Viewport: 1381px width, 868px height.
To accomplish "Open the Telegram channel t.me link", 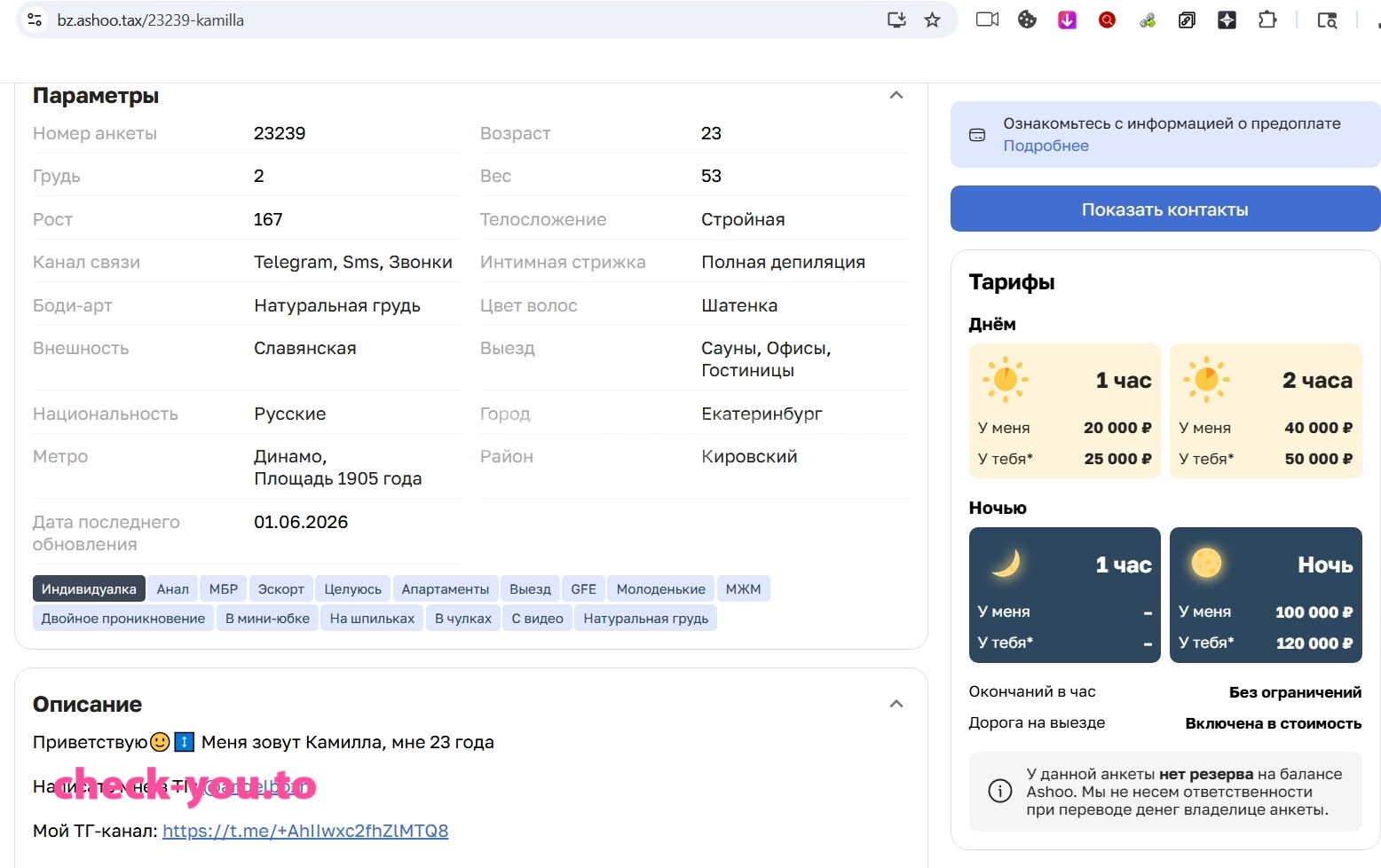I will (x=305, y=831).
